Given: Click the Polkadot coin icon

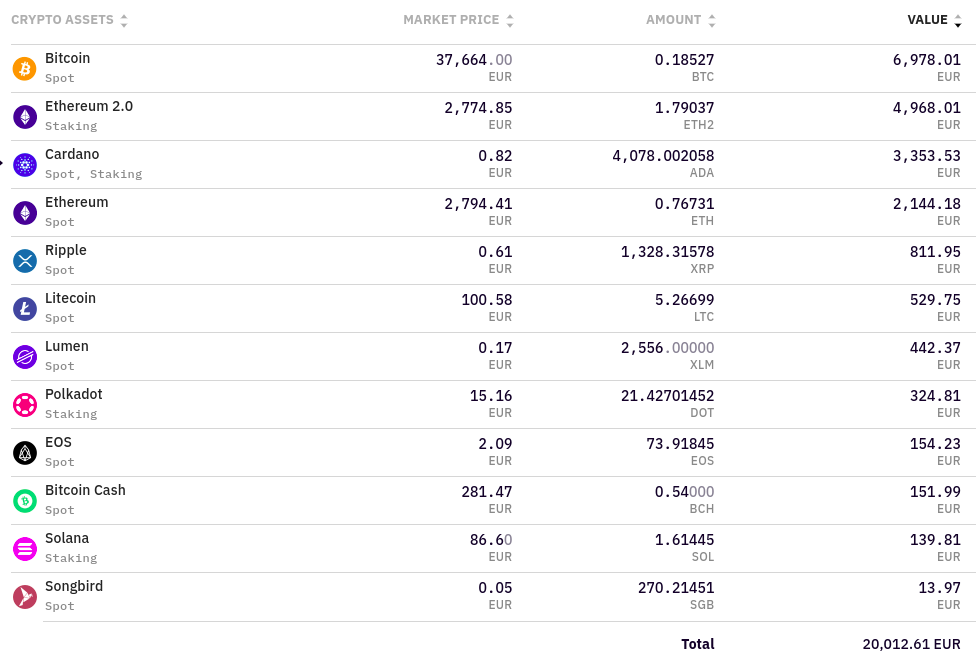Looking at the screenshot, I should [25, 405].
